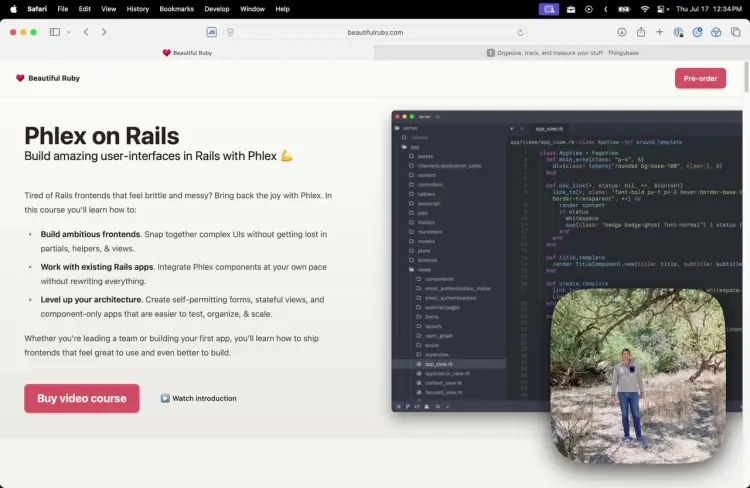750x488 pixels.
Task: Open the Apple menu
Action: click(x=13, y=9)
